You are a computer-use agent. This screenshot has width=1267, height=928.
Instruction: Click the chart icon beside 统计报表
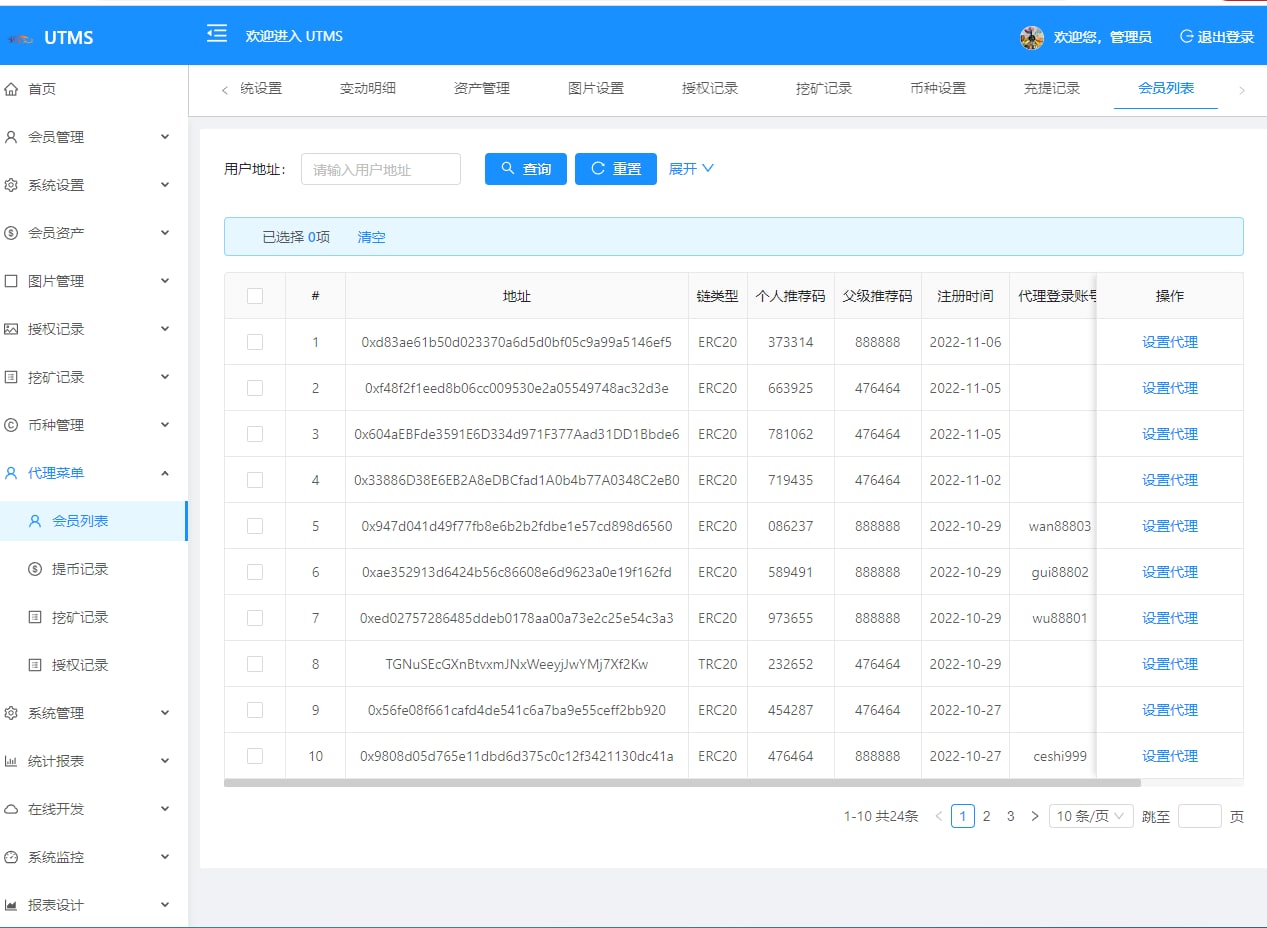coord(12,761)
